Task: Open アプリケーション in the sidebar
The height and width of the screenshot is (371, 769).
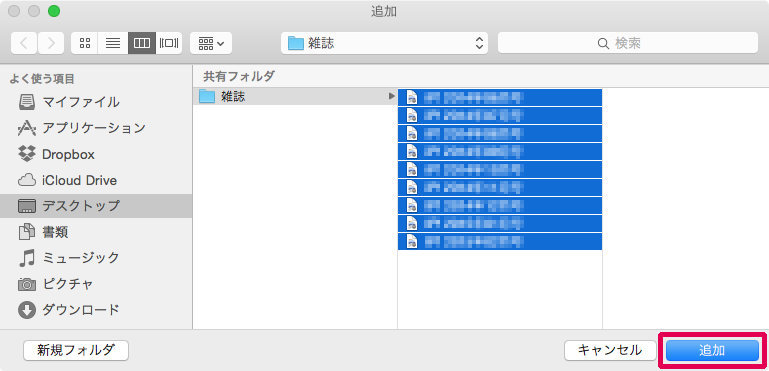Action: [96, 128]
